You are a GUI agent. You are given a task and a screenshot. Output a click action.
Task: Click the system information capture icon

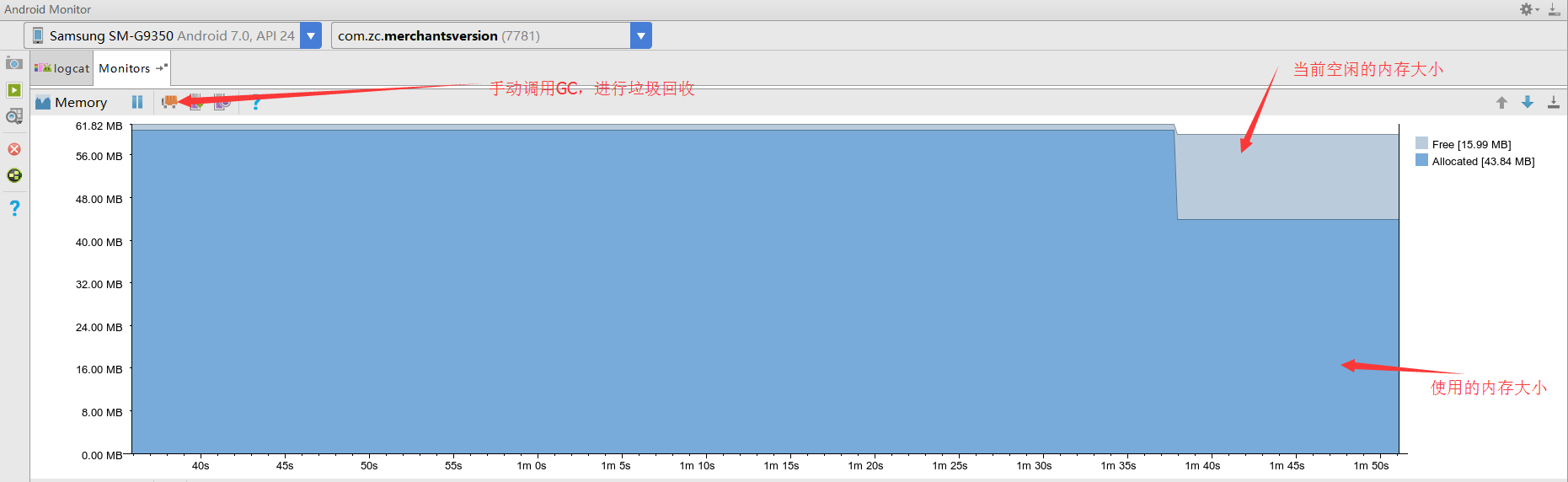tap(14, 117)
